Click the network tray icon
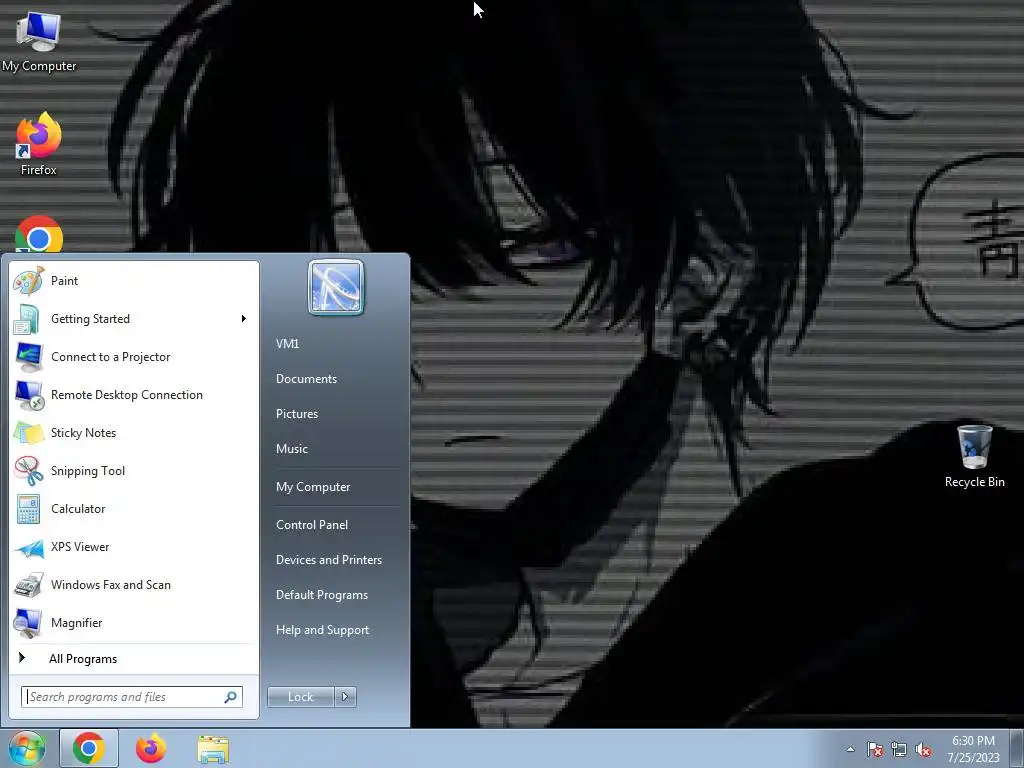This screenshot has width=1024, height=768. tap(899, 749)
